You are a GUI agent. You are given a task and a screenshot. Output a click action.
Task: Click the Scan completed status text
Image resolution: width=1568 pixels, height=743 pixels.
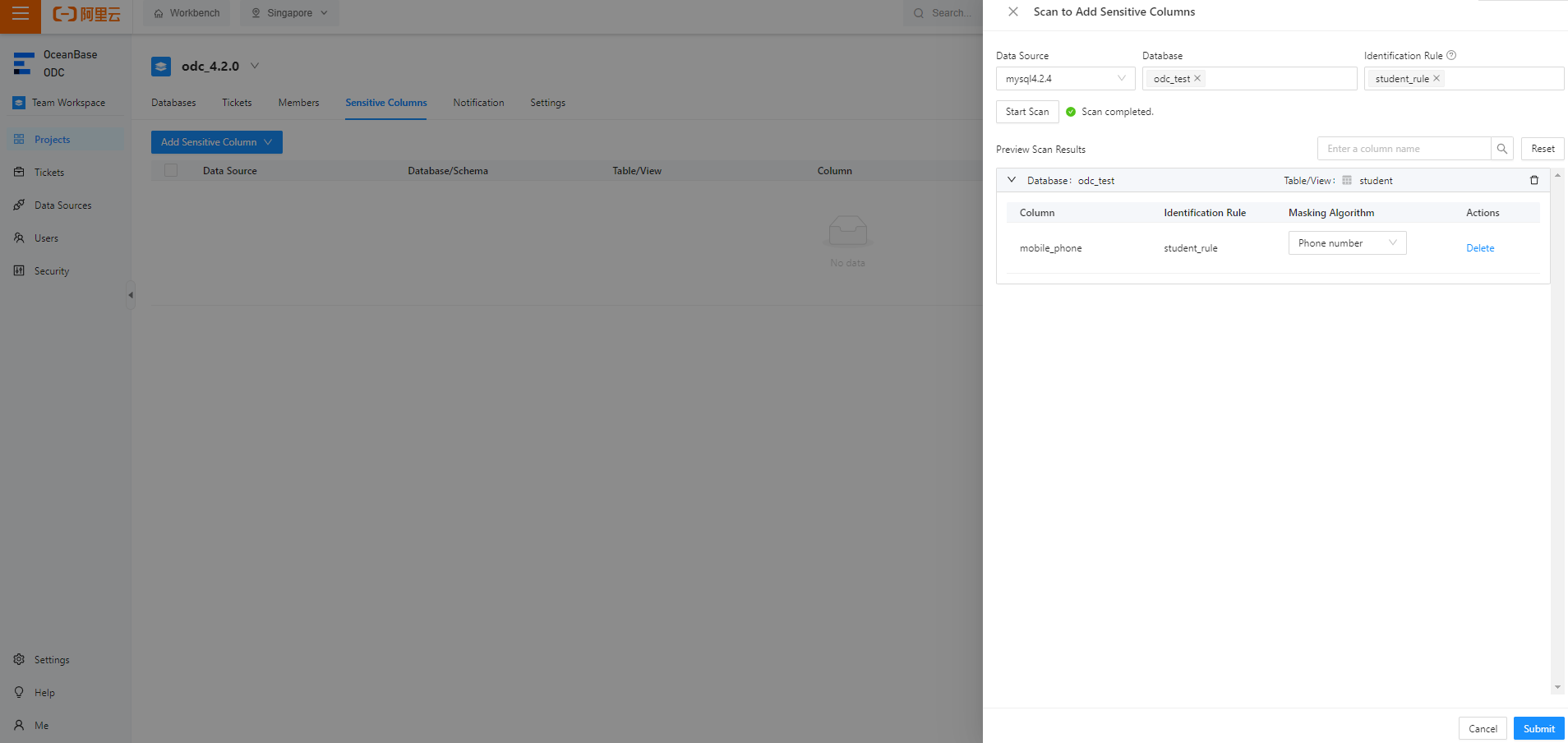click(x=1118, y=112)
